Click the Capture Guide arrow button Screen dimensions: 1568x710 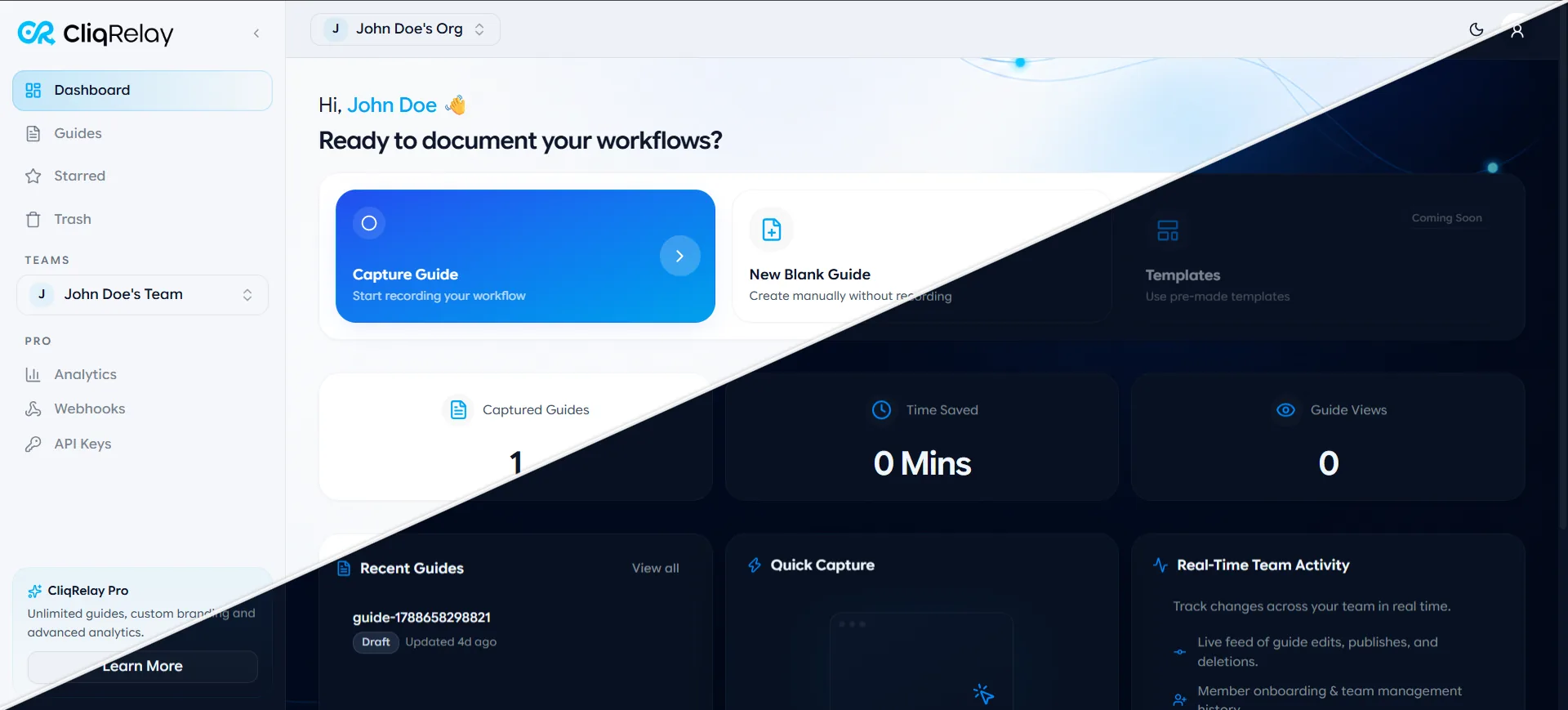(x=680, y=256)
